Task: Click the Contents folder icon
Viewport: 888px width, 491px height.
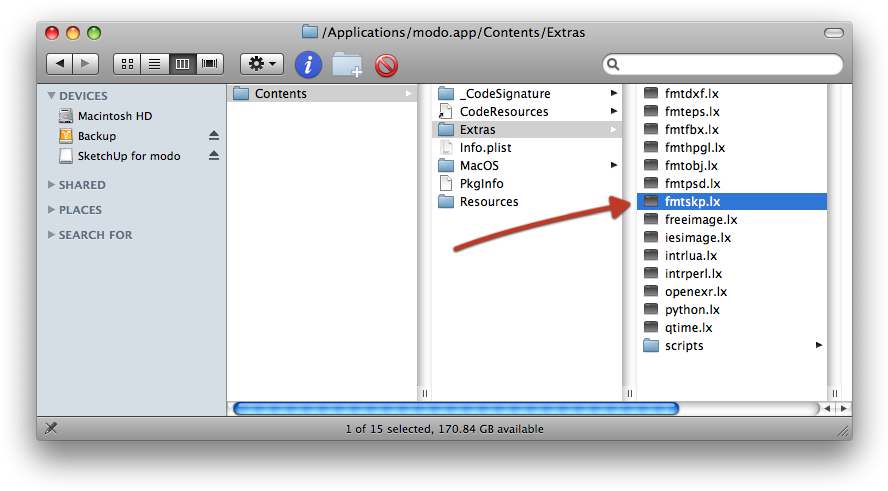Action: tap(241, 93)
